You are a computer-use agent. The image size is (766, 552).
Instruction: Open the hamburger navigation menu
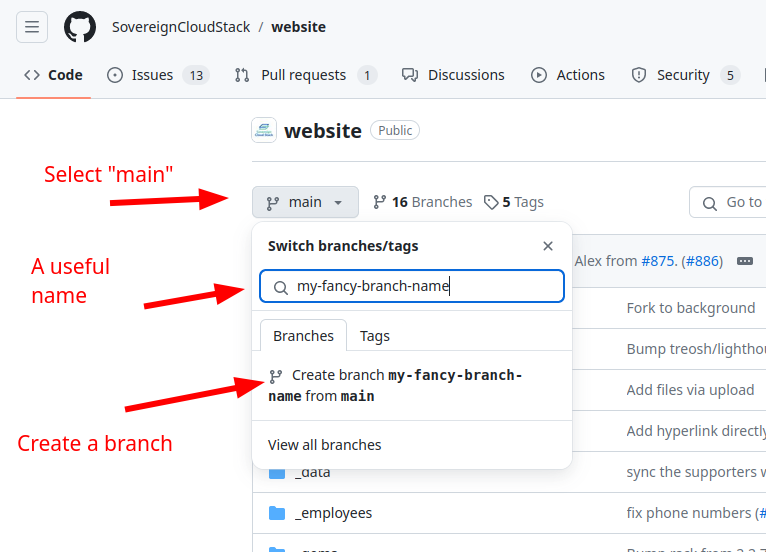tap(32, 27)
